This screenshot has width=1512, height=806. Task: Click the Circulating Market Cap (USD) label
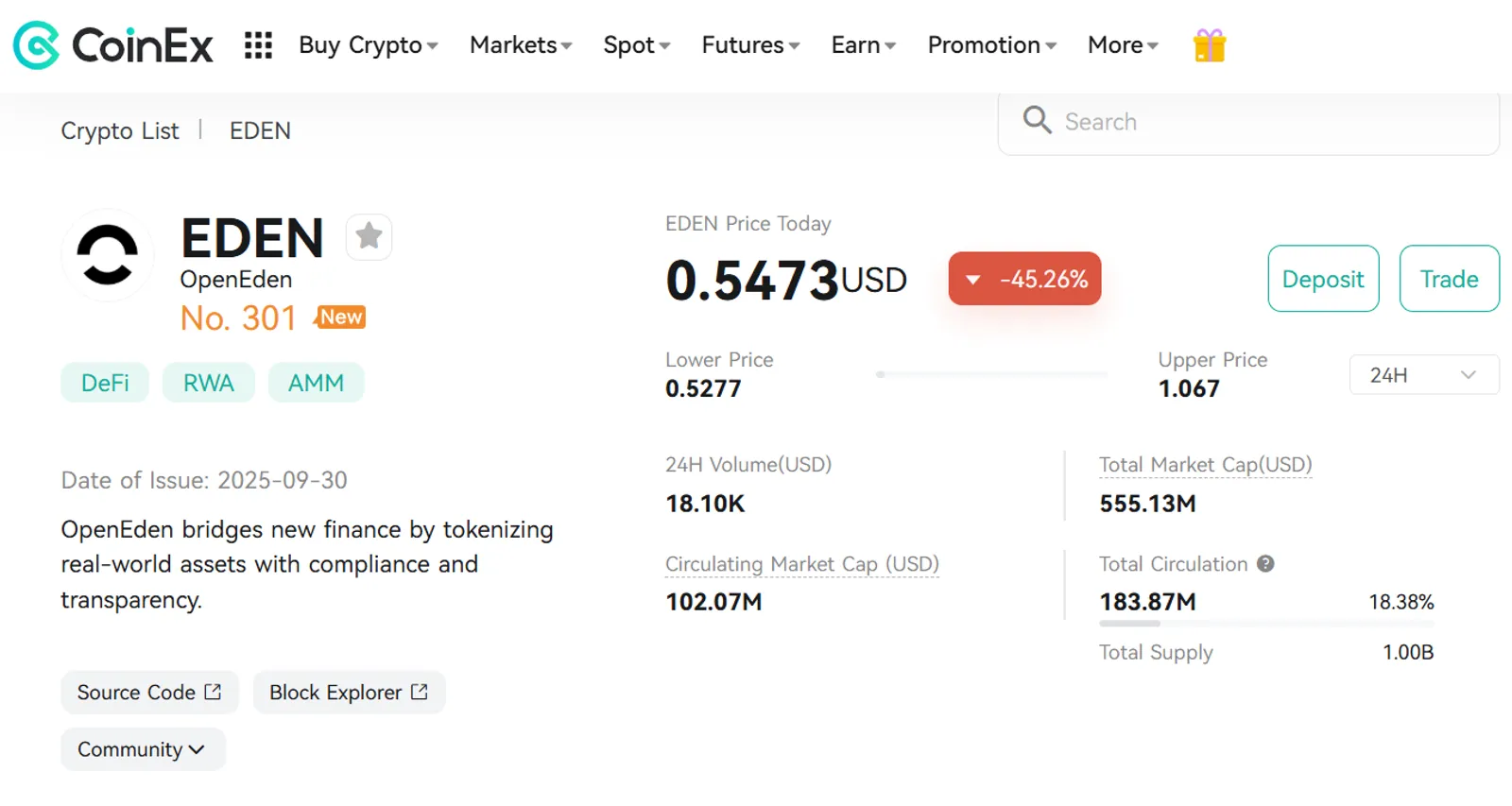tap(802, 564)
